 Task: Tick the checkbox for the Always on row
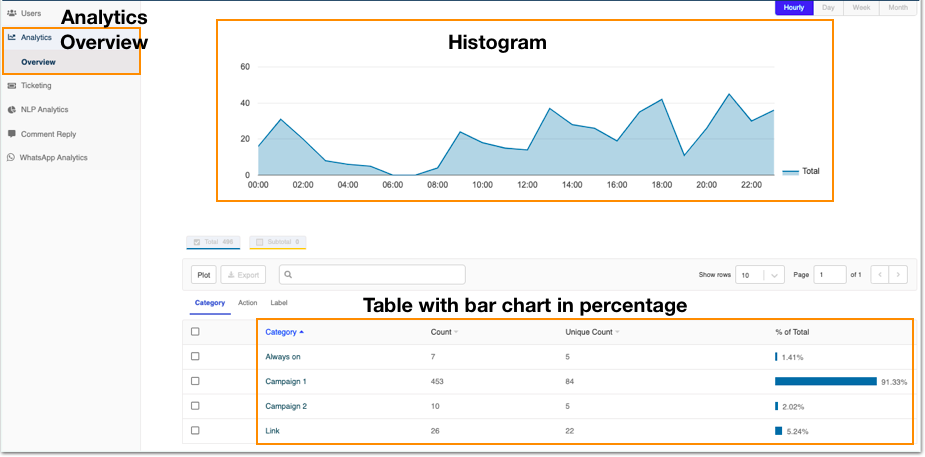195,356
